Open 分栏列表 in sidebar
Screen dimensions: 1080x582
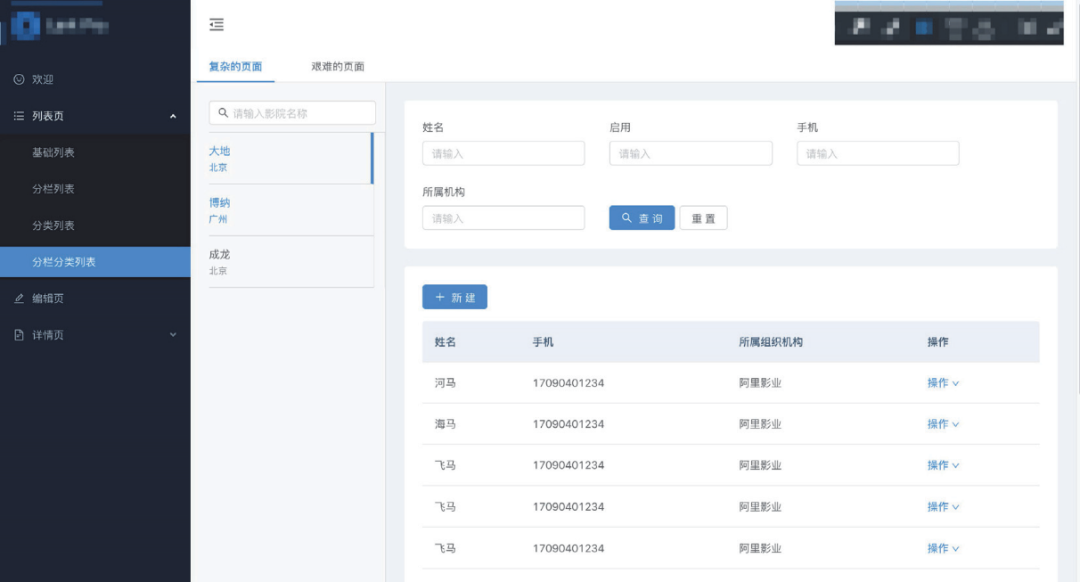[x=95, y=189]
